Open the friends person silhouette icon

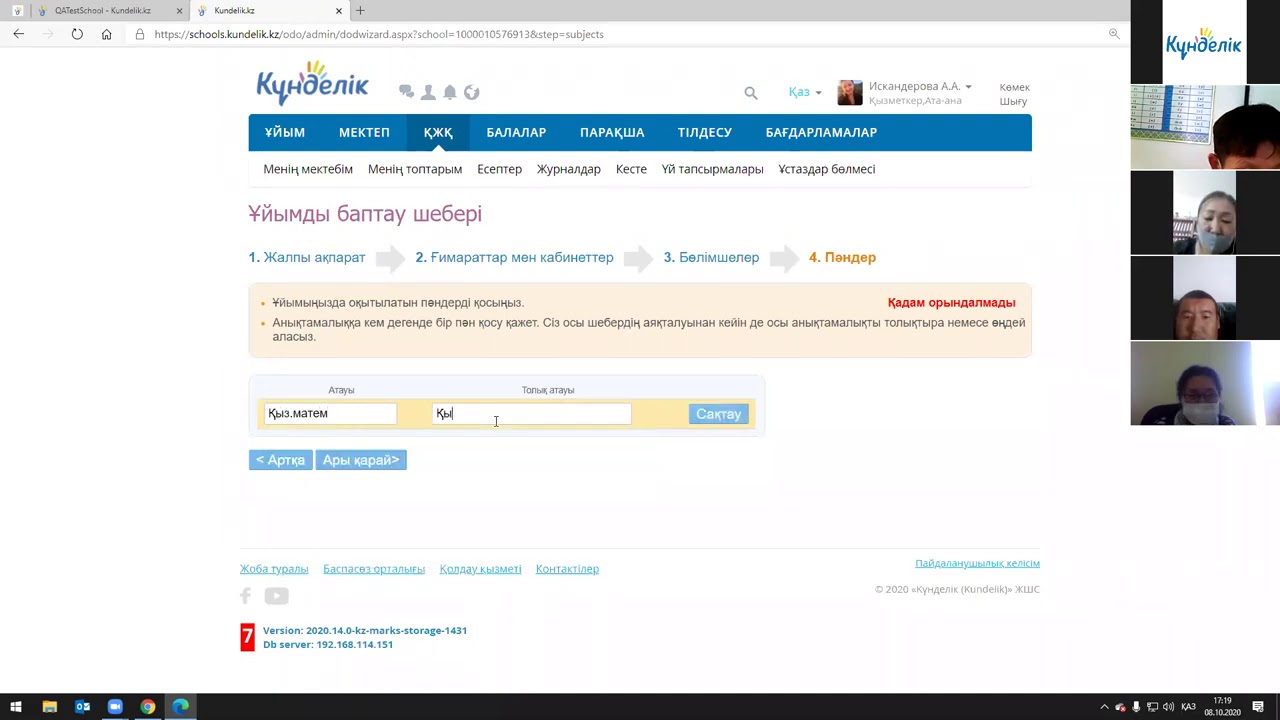tap(428, 92)
